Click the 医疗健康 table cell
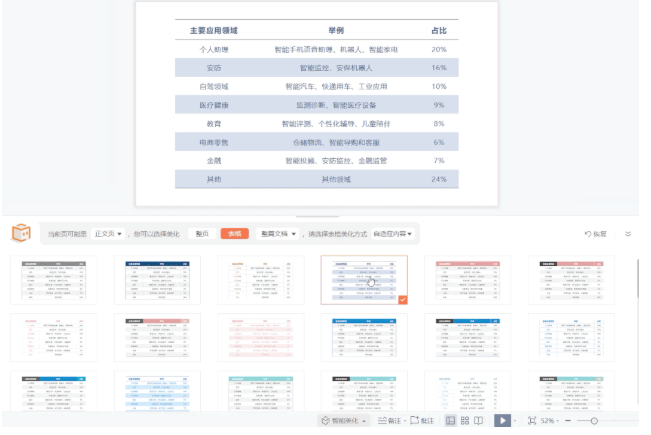This screenshot has width=651, height=435. (x=214, y=105)
